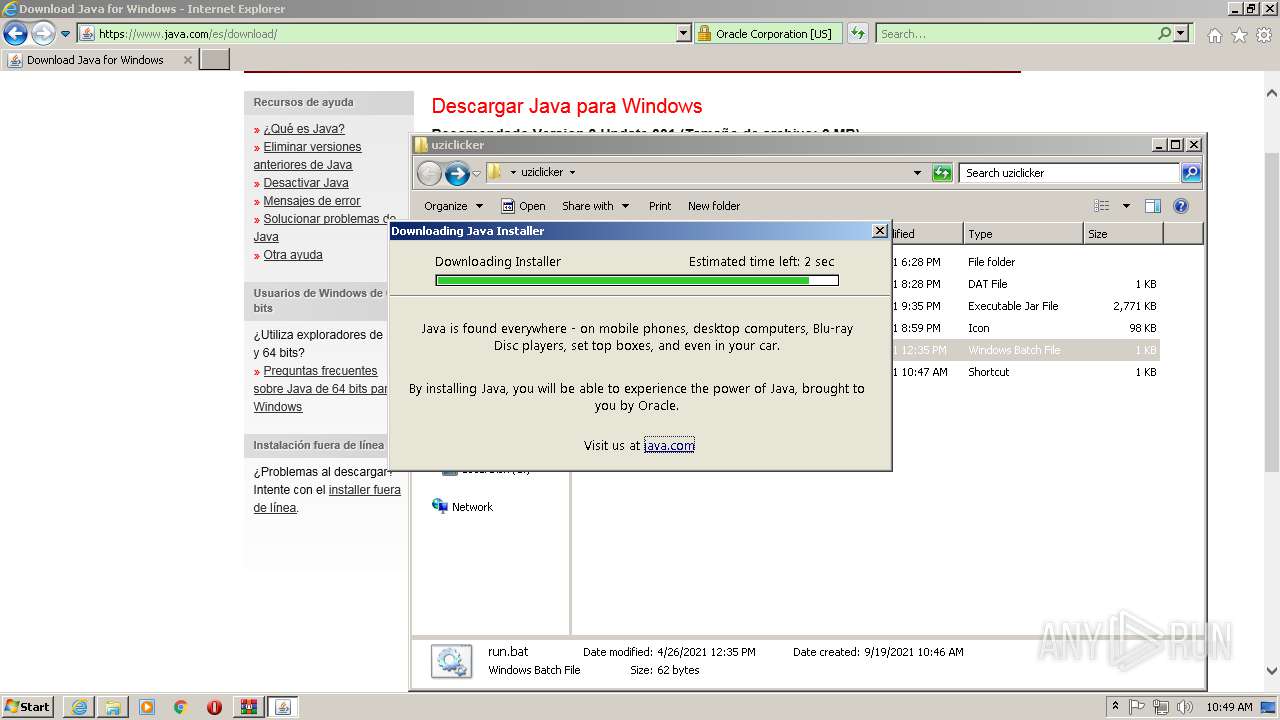Viewport: 1280px width, 720px height.
Task: Open the Share with menu
Action: point(595,206)
